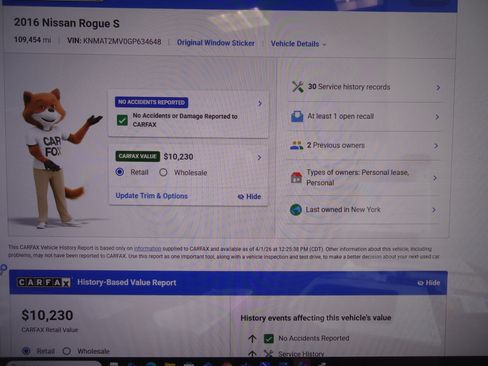Open the open recall row chevron

(437, 117)
